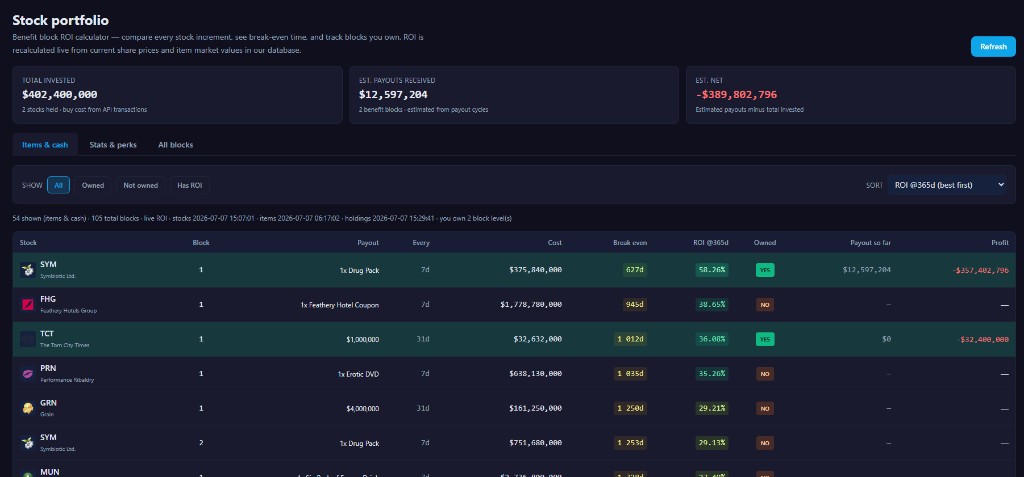Enable the Has ROI filter

[x=190, y=186]
